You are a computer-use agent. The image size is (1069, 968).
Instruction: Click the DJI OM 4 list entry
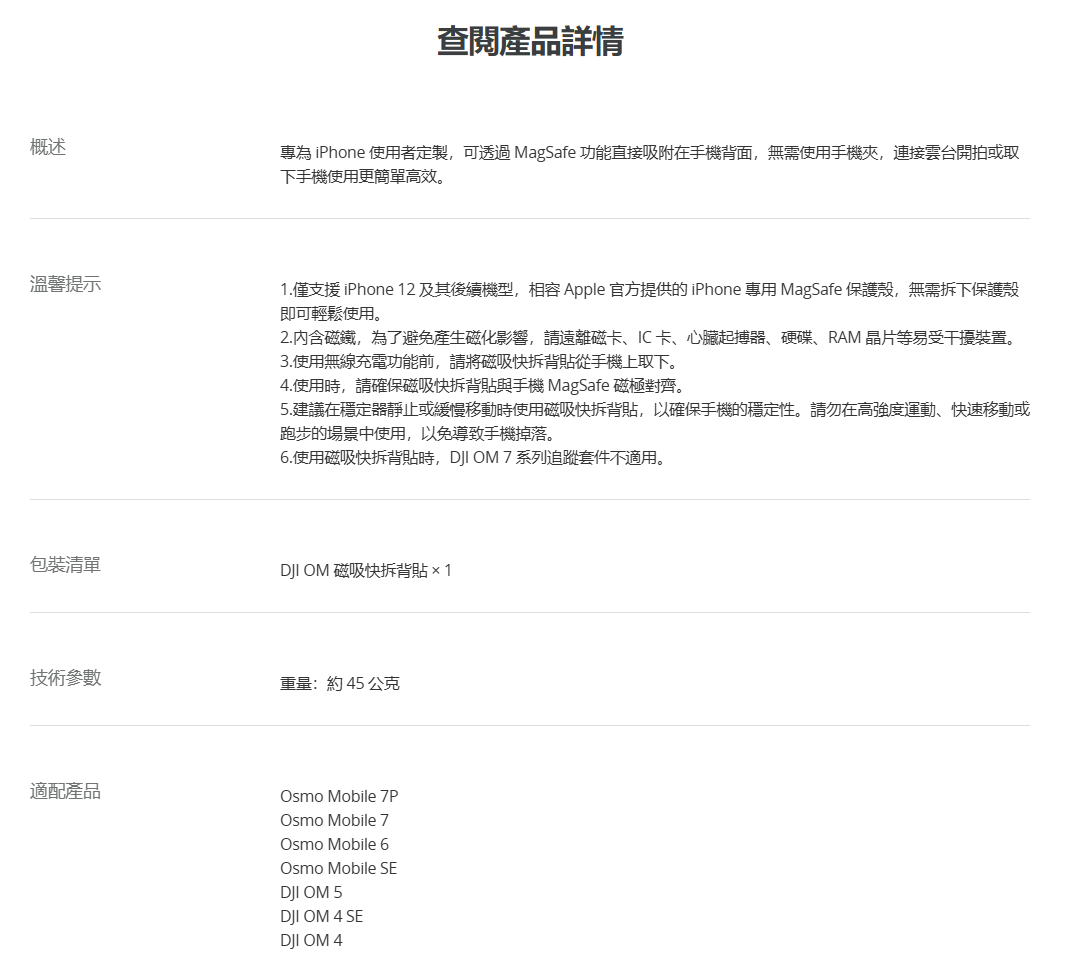tap(311, 940)
